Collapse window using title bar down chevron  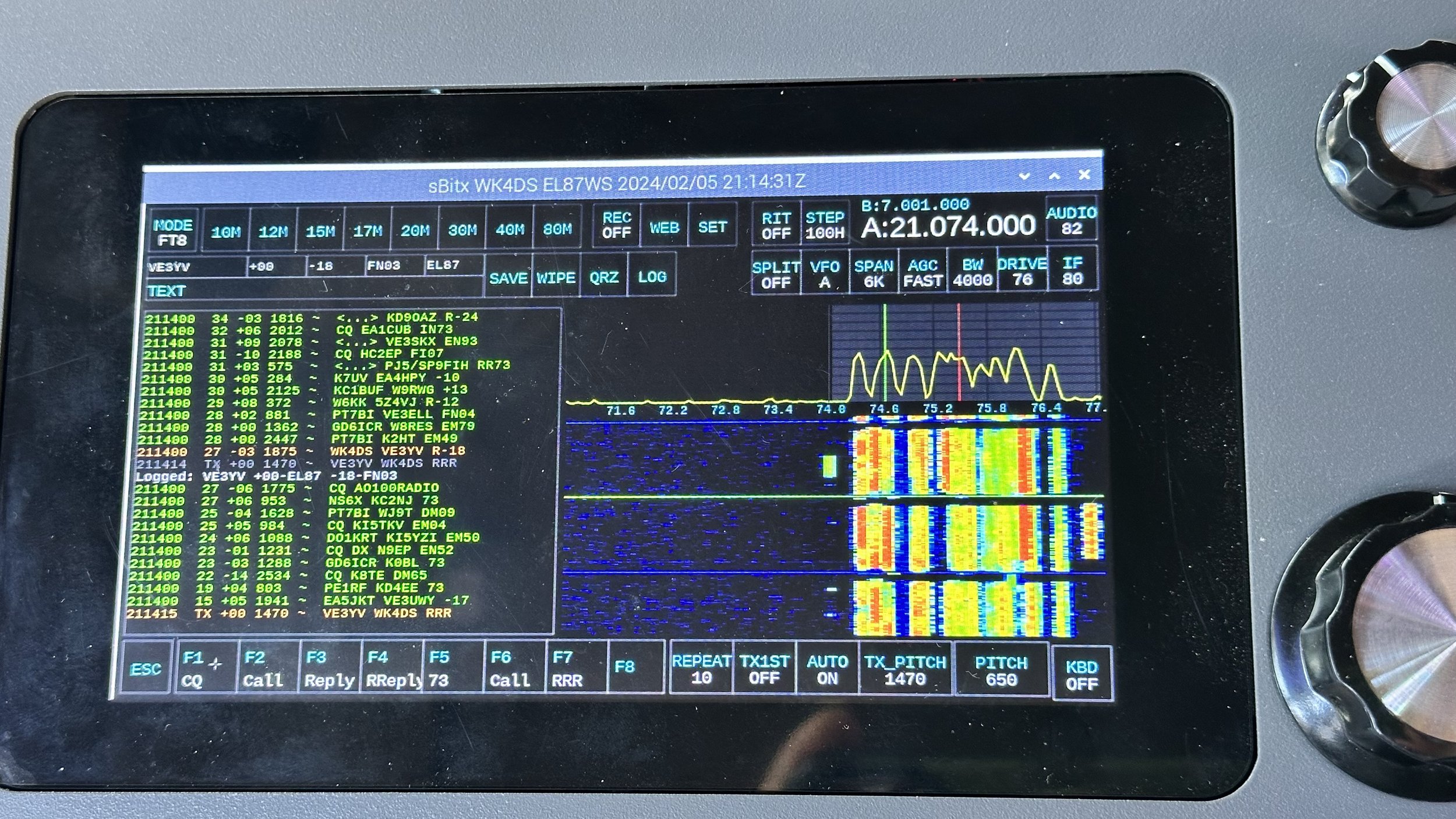click(1024, 176)
